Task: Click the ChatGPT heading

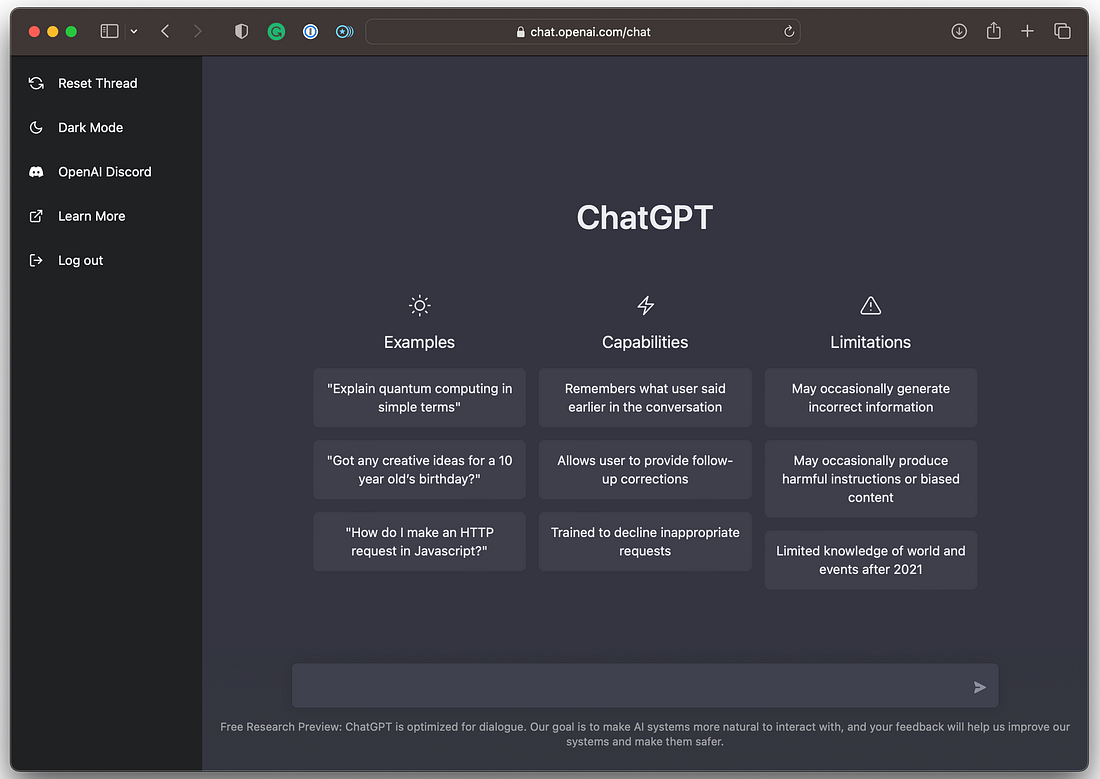Action: click(x=645, y=218)
